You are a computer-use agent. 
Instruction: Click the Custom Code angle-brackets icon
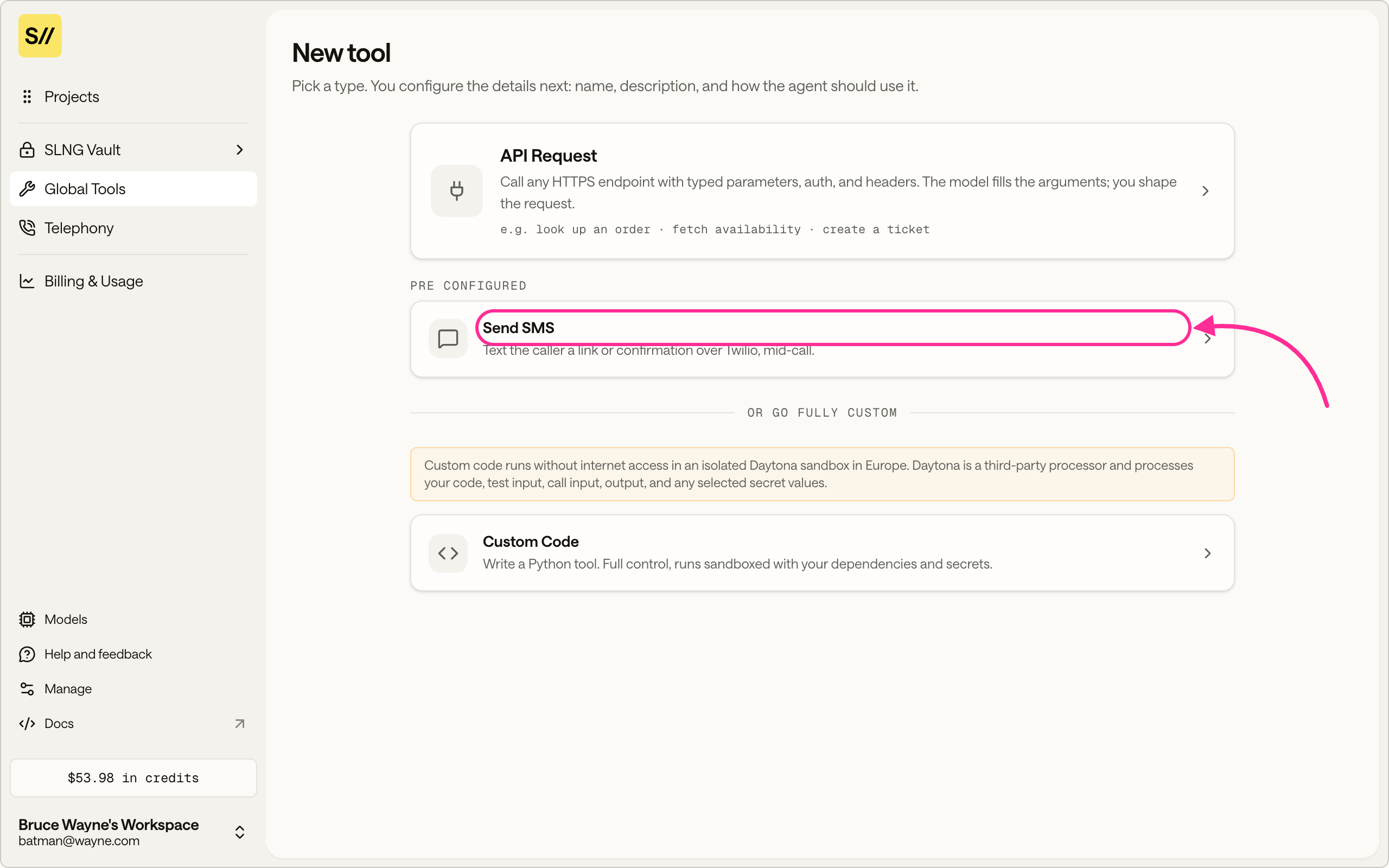coord(448,553)
